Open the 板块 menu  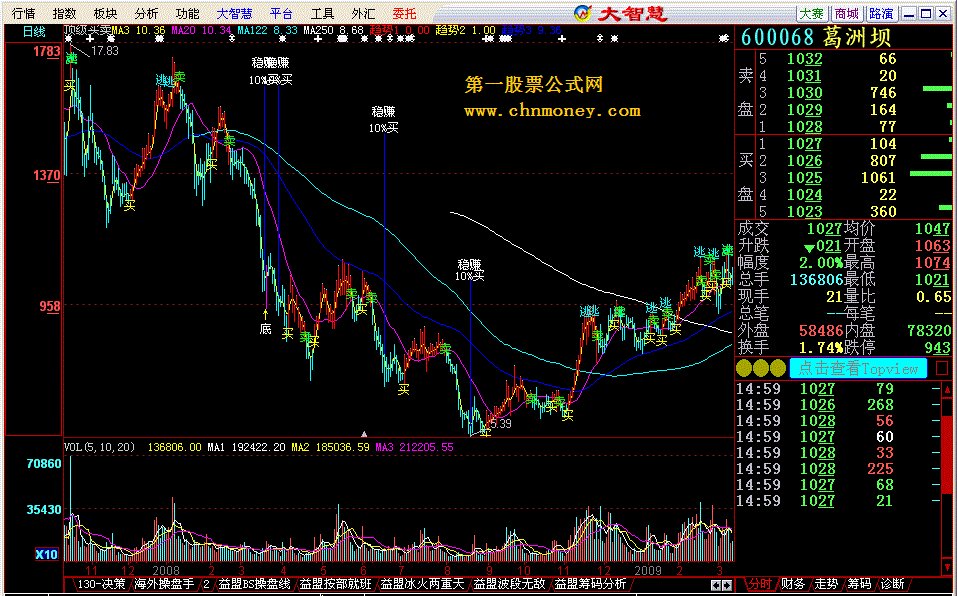106,13
